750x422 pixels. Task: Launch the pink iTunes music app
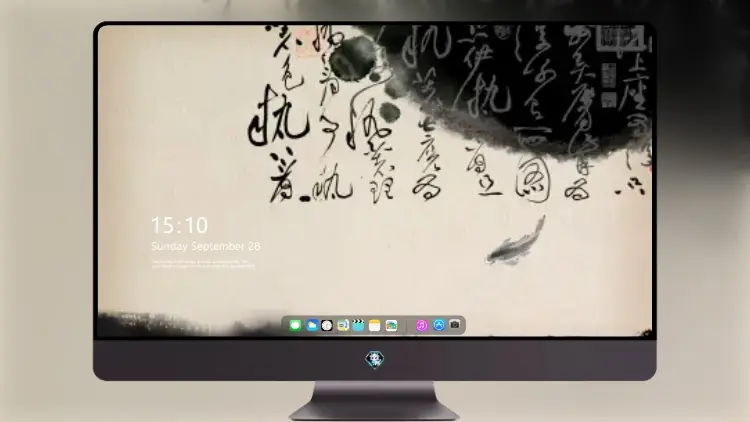421,325
